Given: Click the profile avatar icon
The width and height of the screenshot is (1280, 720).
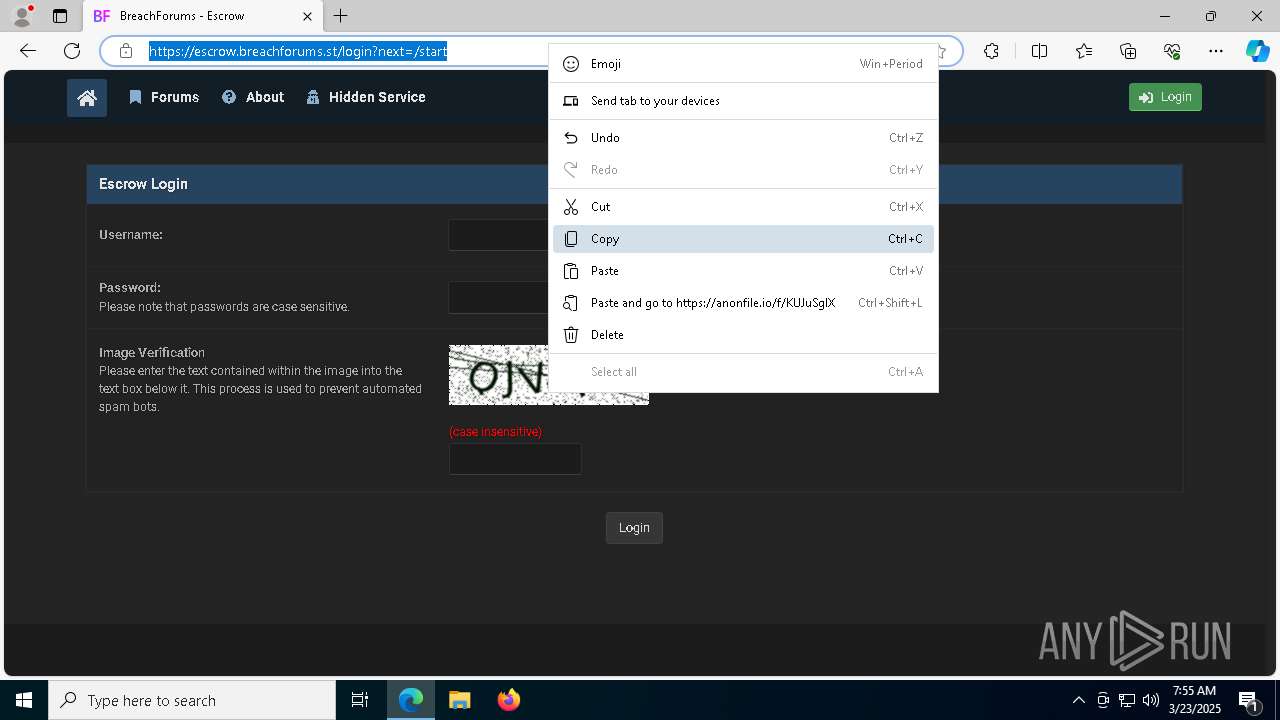Looking at the screenshot, I should 22,16.
